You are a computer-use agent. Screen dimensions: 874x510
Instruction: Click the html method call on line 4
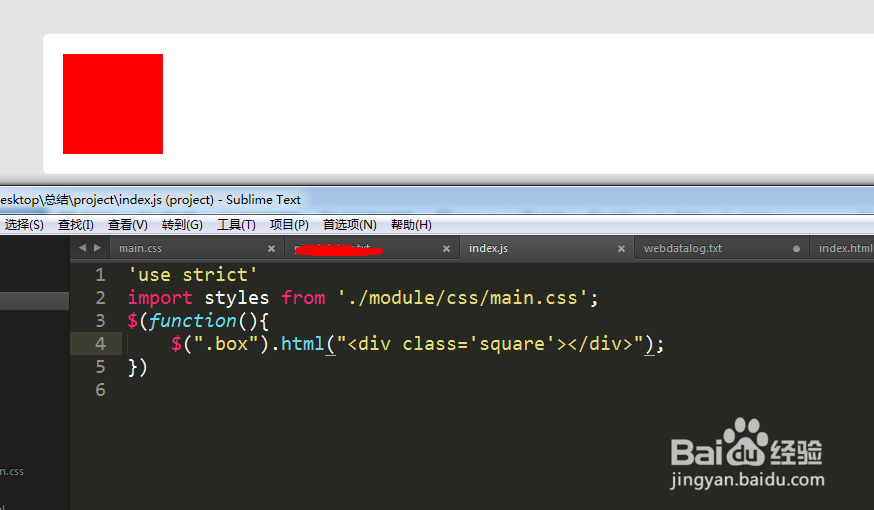(302, 343)
